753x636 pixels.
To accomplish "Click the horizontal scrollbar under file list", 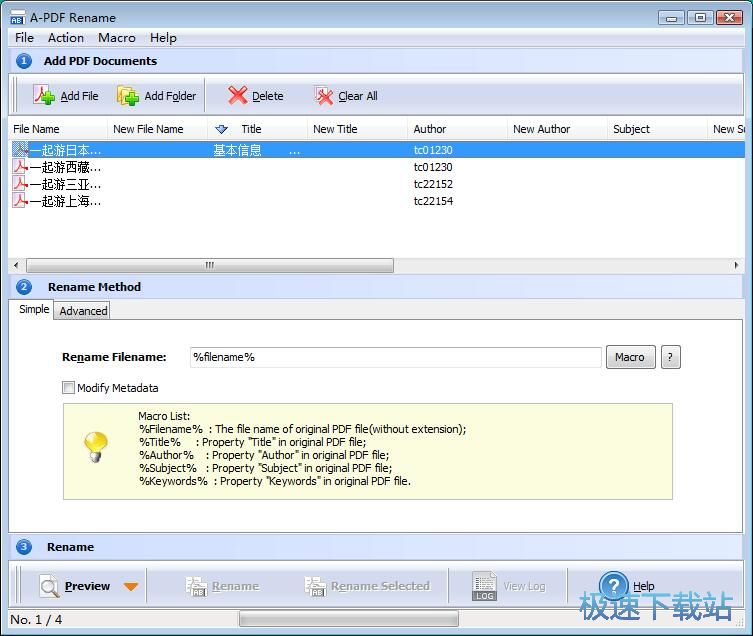I will pyautogui.click(x=210, y=266).
